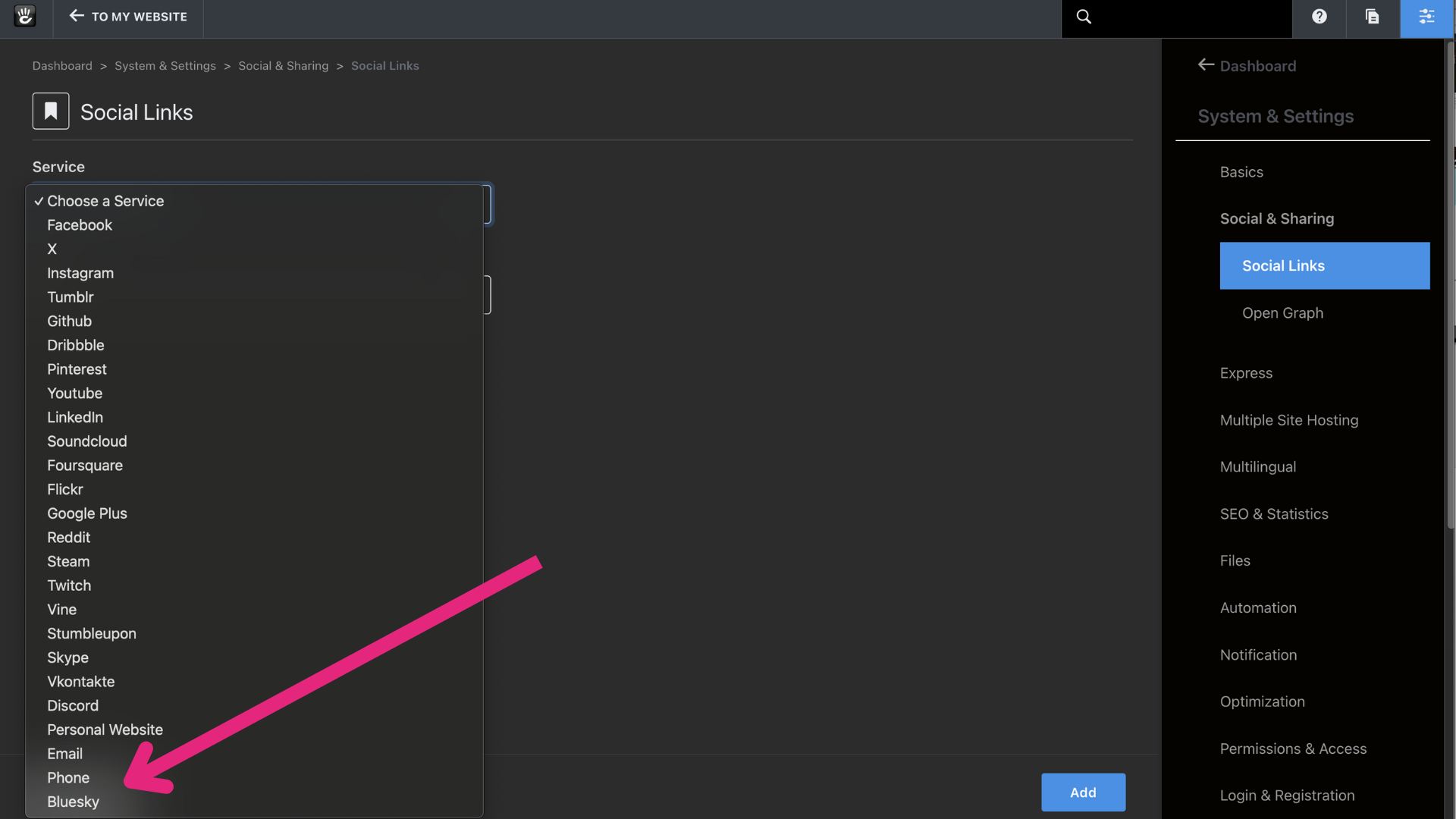Click the Social Links bookmark icon
Screen dimensions: 1456x819
[x=51, y=111]
